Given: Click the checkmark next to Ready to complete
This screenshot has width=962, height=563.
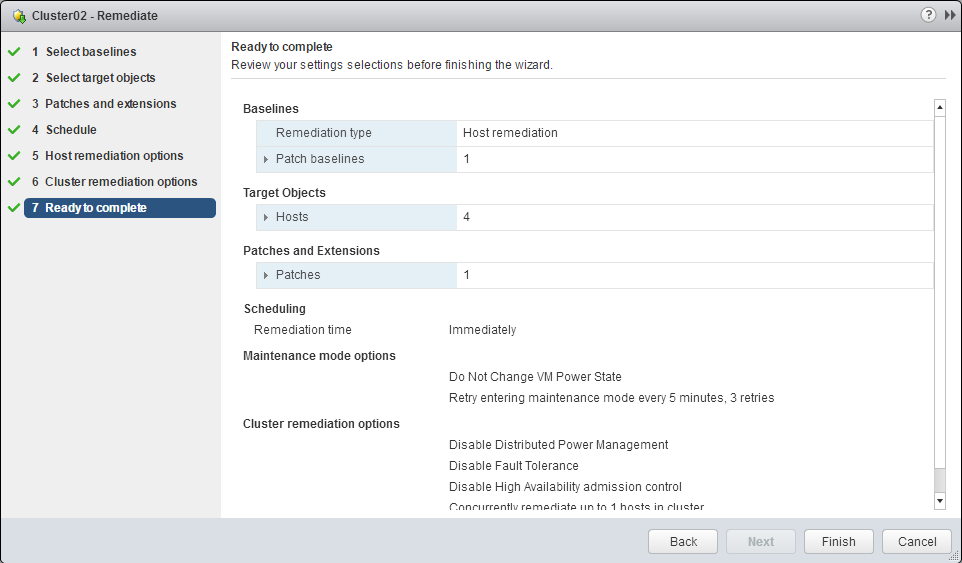Looking at the screenshot, I should pyautogui.click(x=14, y=208).
